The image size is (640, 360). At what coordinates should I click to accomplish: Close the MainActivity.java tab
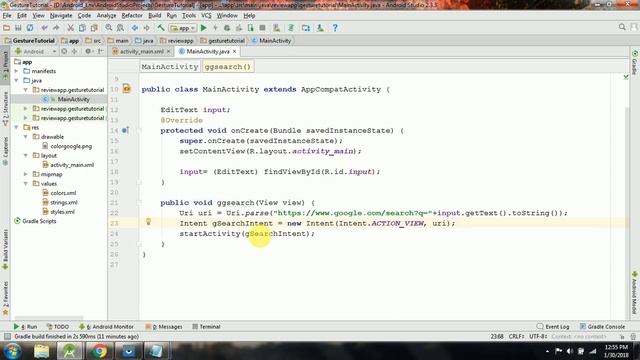pos(234,51)
